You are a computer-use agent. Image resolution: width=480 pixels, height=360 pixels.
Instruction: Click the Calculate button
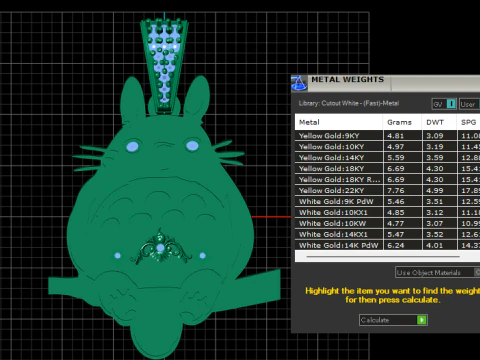pos(393,320)
